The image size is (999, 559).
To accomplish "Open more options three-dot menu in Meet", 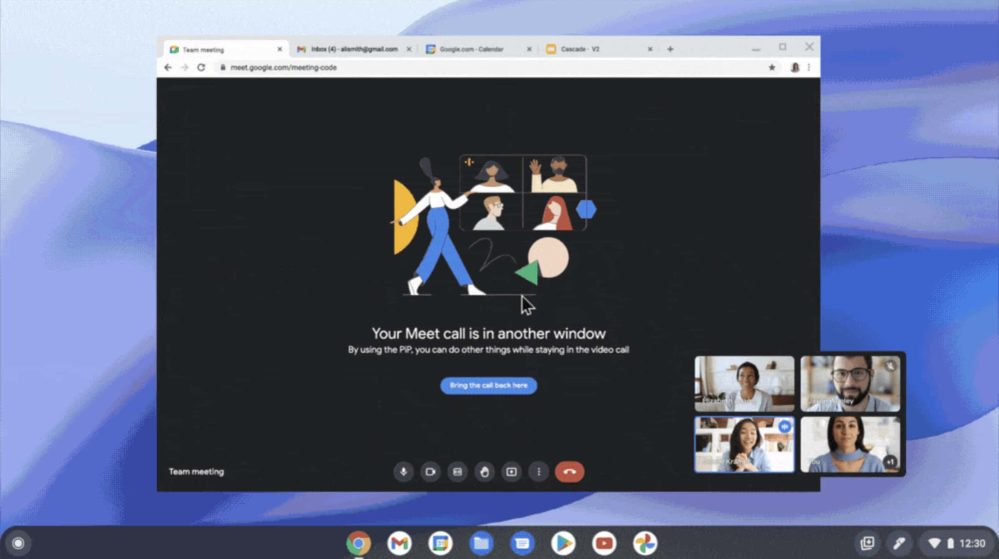I will click(539, 472).
